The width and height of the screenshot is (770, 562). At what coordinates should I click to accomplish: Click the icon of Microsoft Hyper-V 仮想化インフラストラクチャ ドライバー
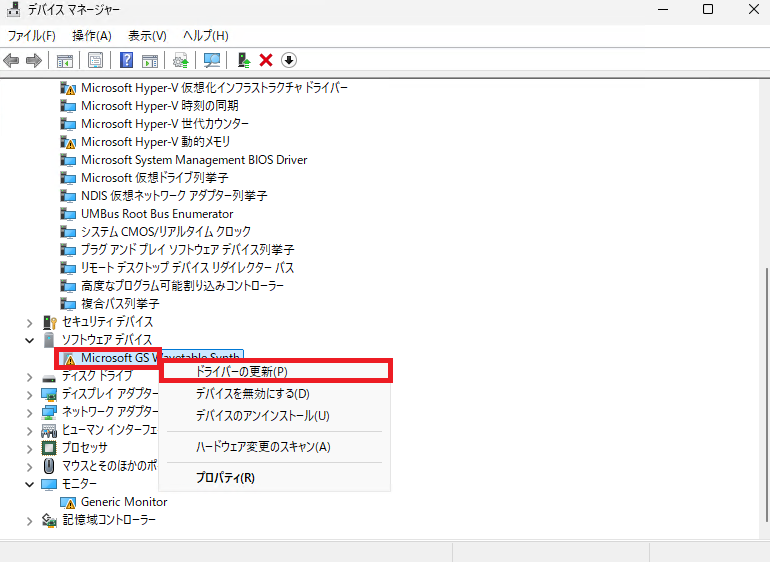click(x=68, y=88)
